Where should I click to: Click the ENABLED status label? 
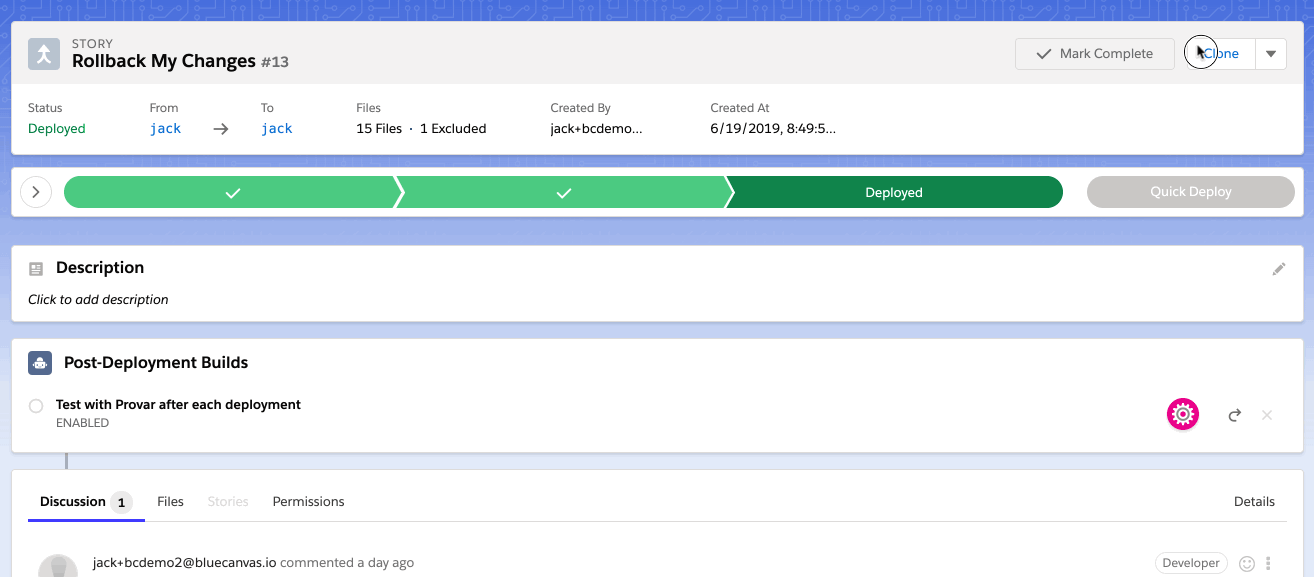(x=83, y=423)
